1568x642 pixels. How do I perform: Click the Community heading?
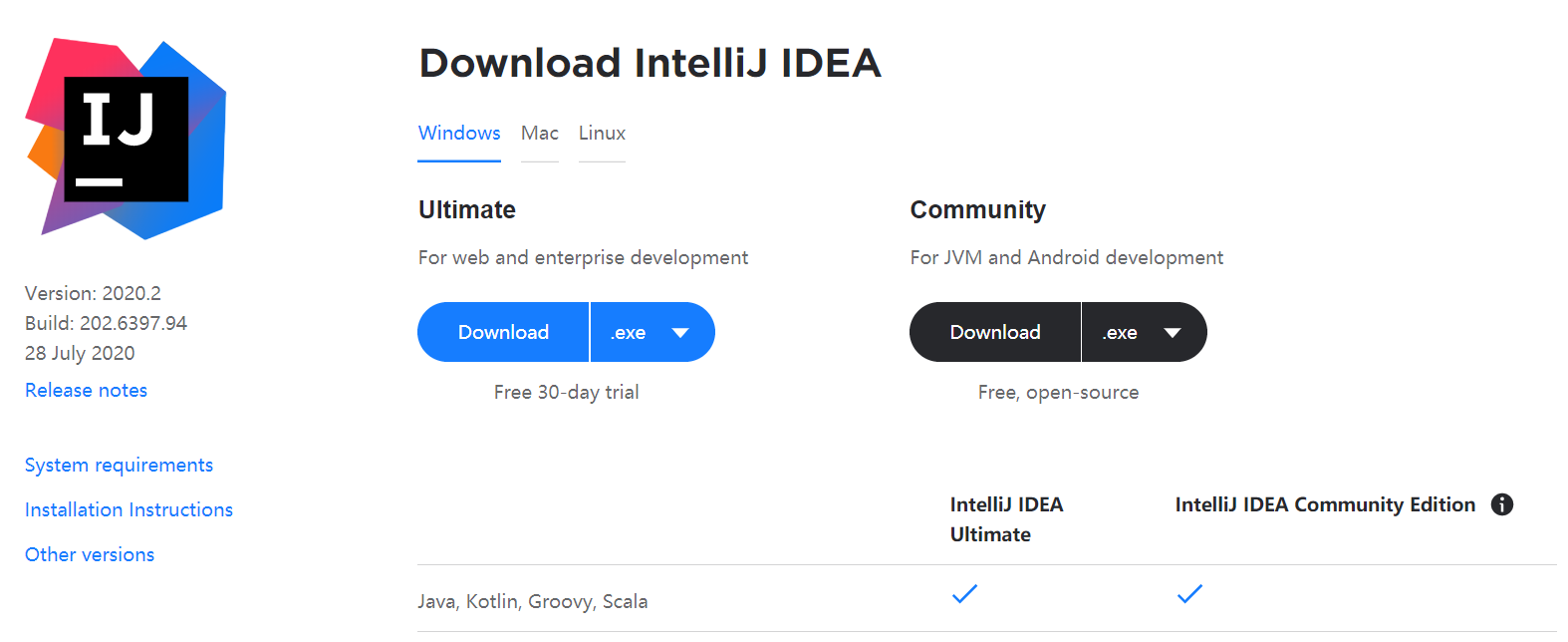[x=977, y=209]
